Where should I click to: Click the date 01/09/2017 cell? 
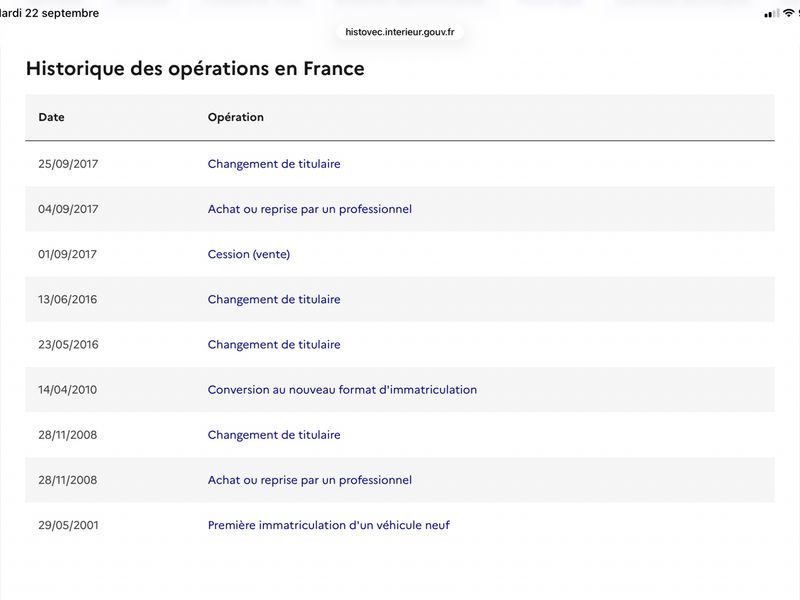[x=67, y=254]
